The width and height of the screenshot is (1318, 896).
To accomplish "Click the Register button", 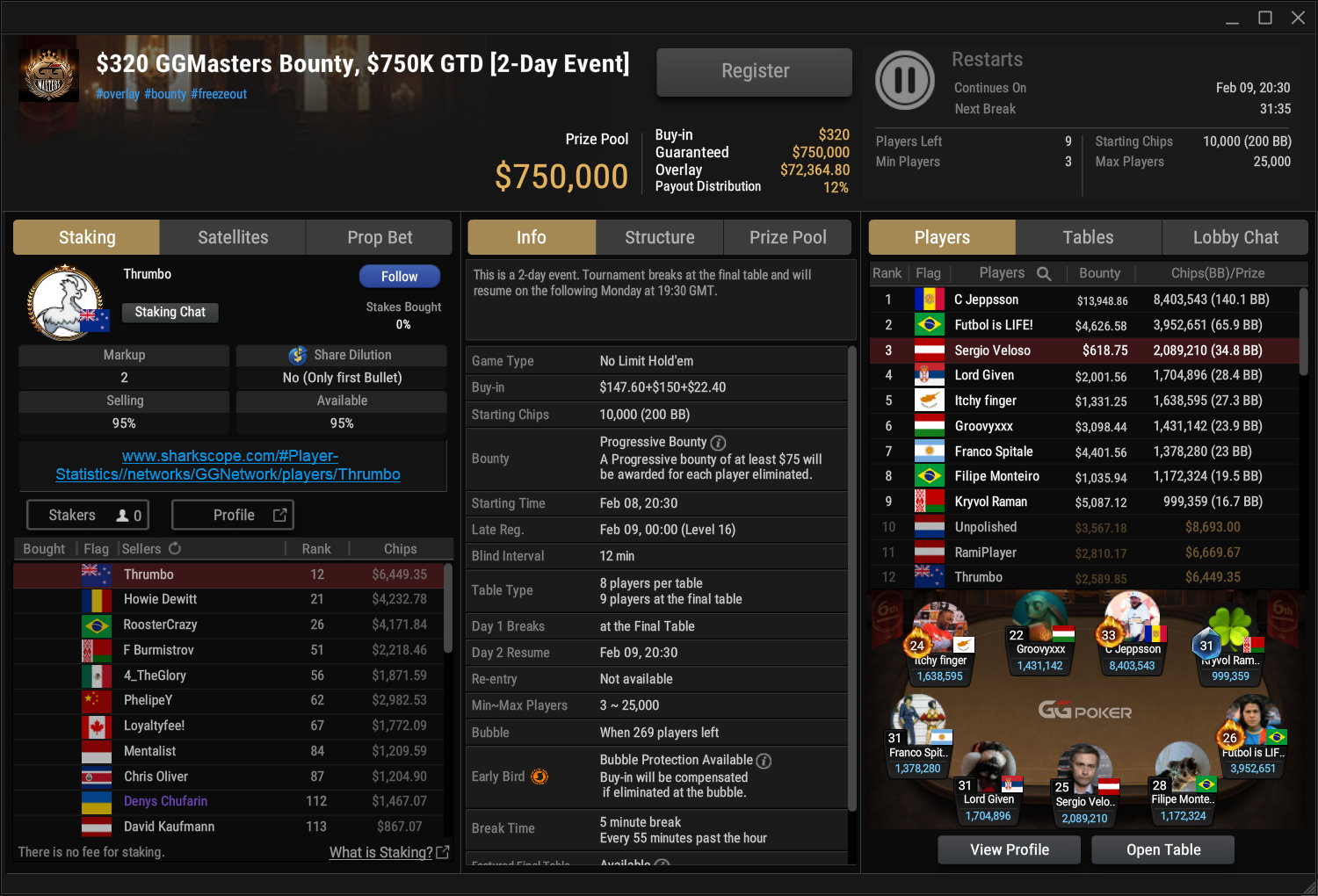I will [755, 71].
